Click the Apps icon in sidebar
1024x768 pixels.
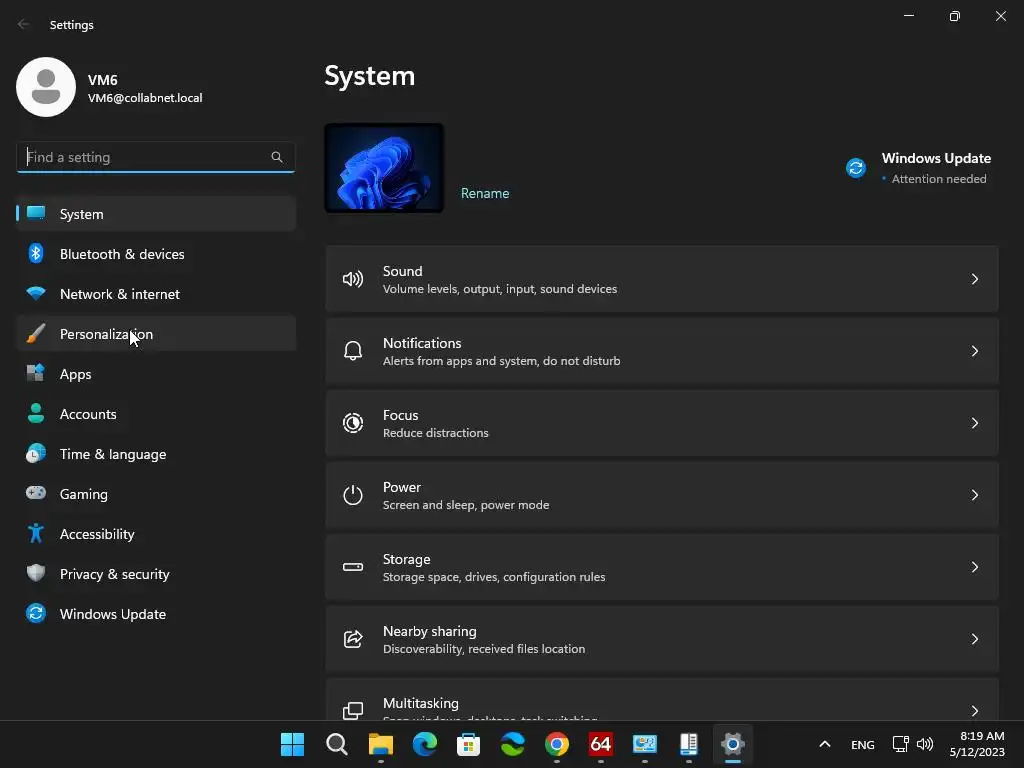pyautogui.click(x=36, y=373)
